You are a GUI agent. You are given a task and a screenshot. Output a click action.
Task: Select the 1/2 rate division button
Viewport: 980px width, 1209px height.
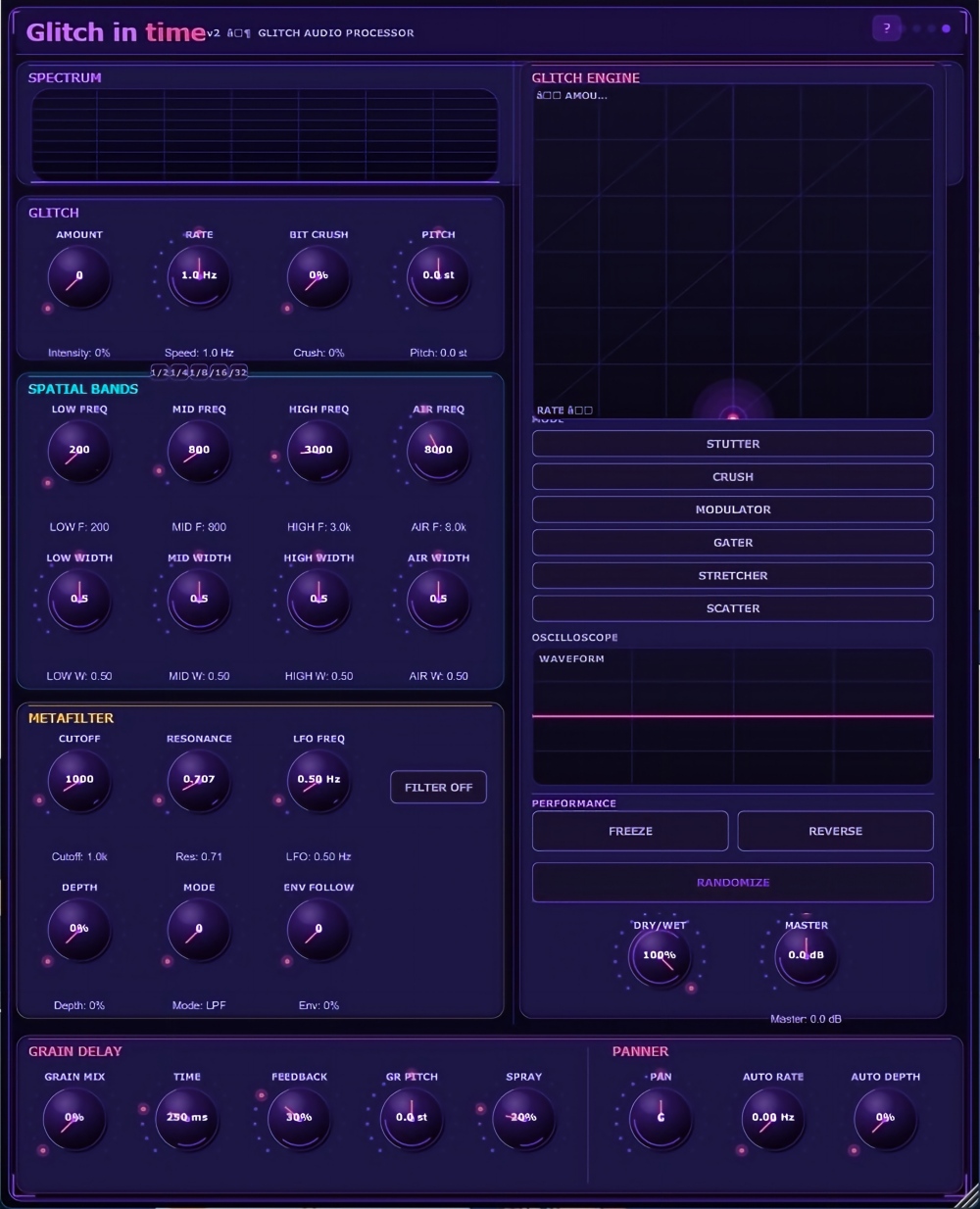[x=160, y=372]
